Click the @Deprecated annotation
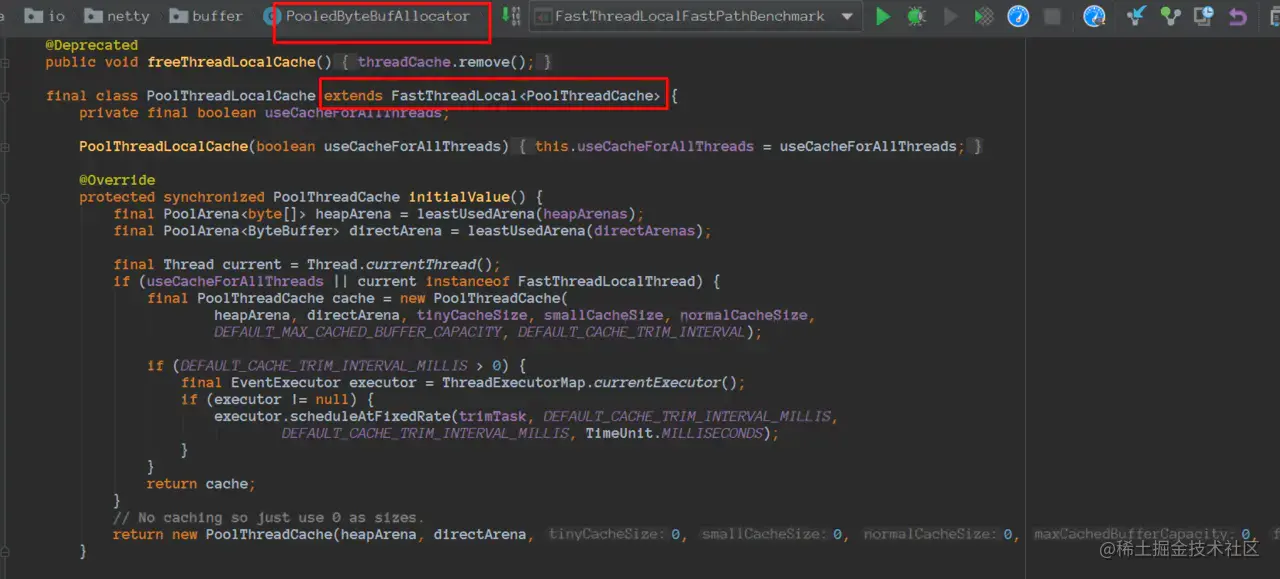This screenshot has height=579, width=1280. pos(92,45)
